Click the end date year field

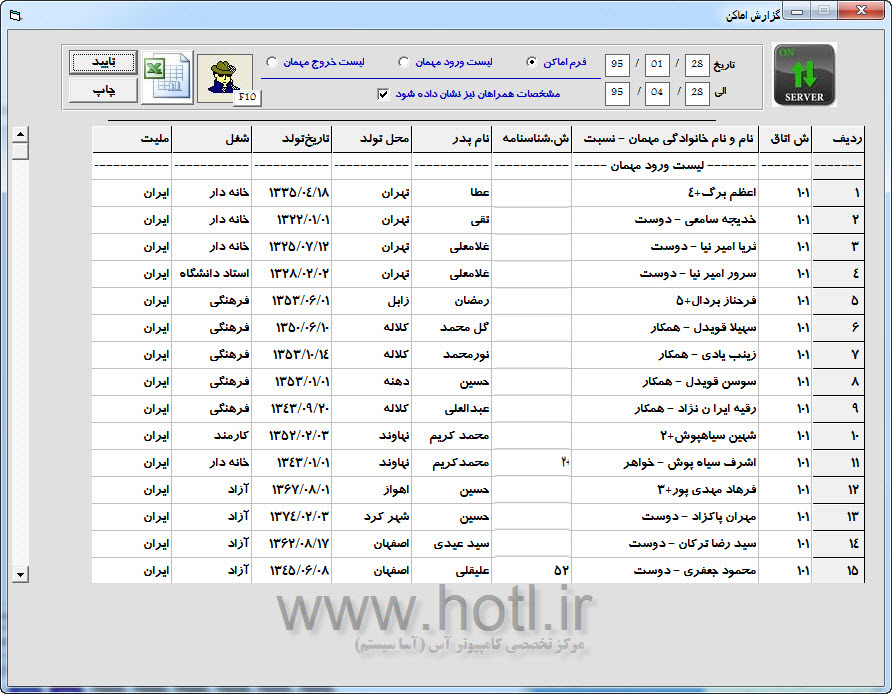click(x=617, y=93)
